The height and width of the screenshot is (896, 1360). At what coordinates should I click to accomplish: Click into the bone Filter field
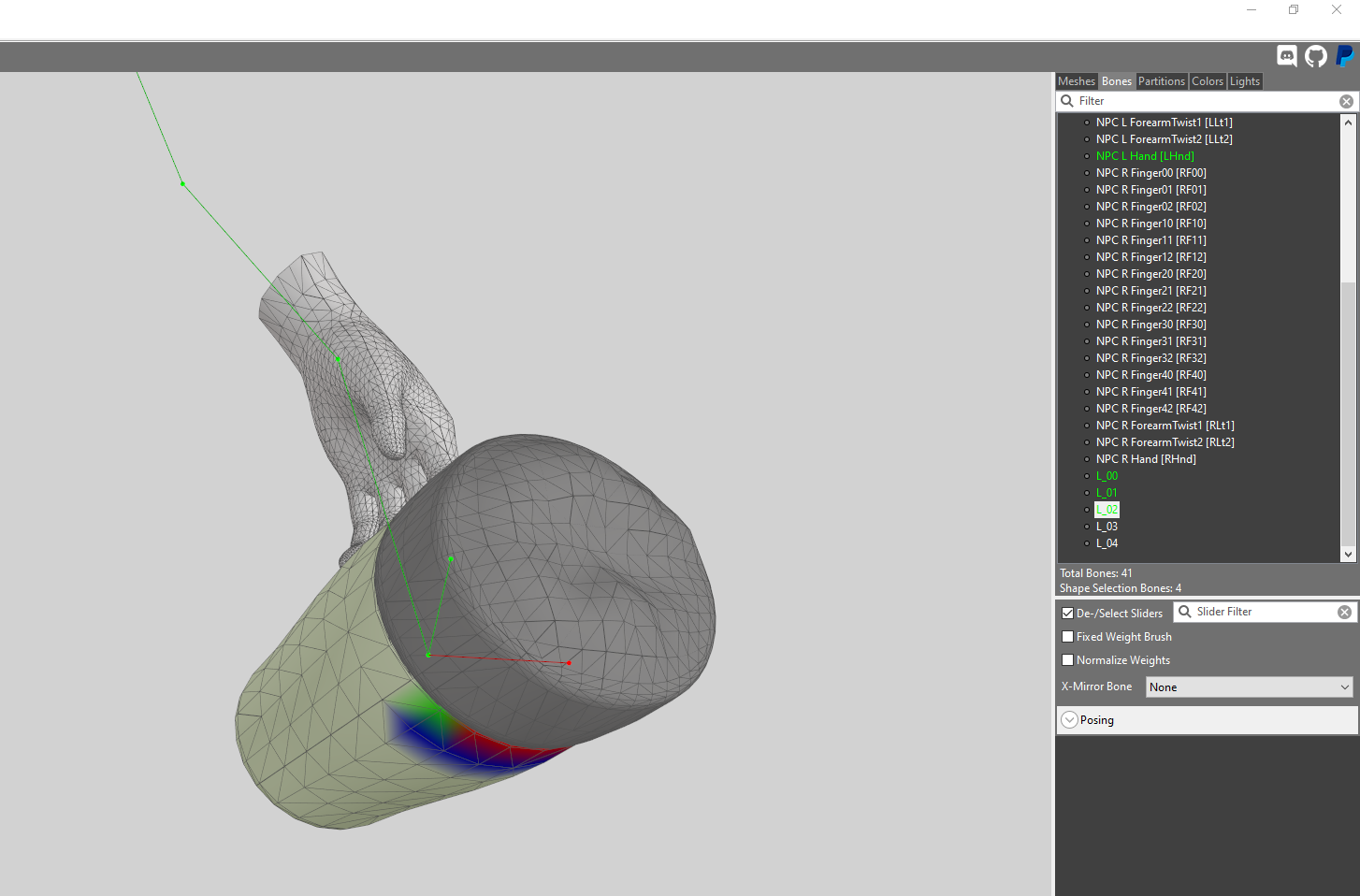point(1207,101)
